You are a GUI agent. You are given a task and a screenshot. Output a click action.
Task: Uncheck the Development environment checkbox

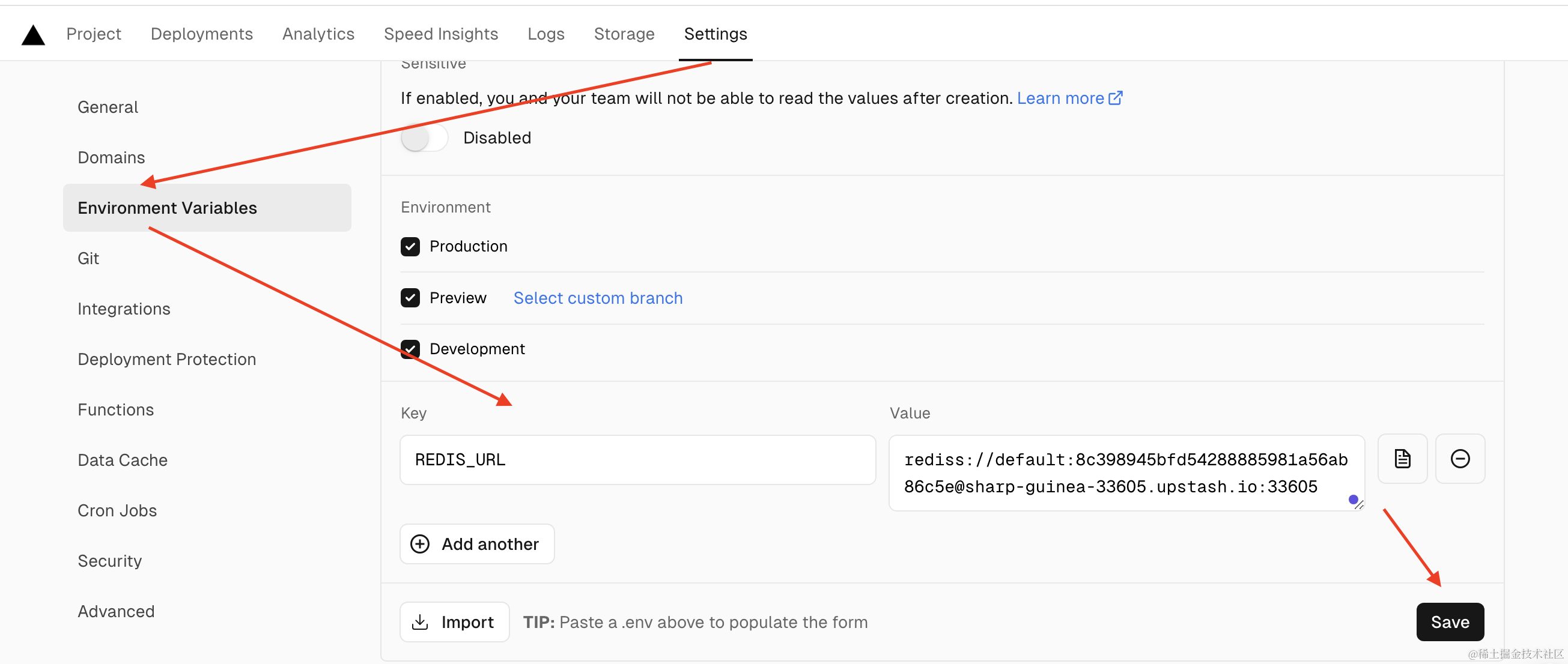[x=410, y=349]
